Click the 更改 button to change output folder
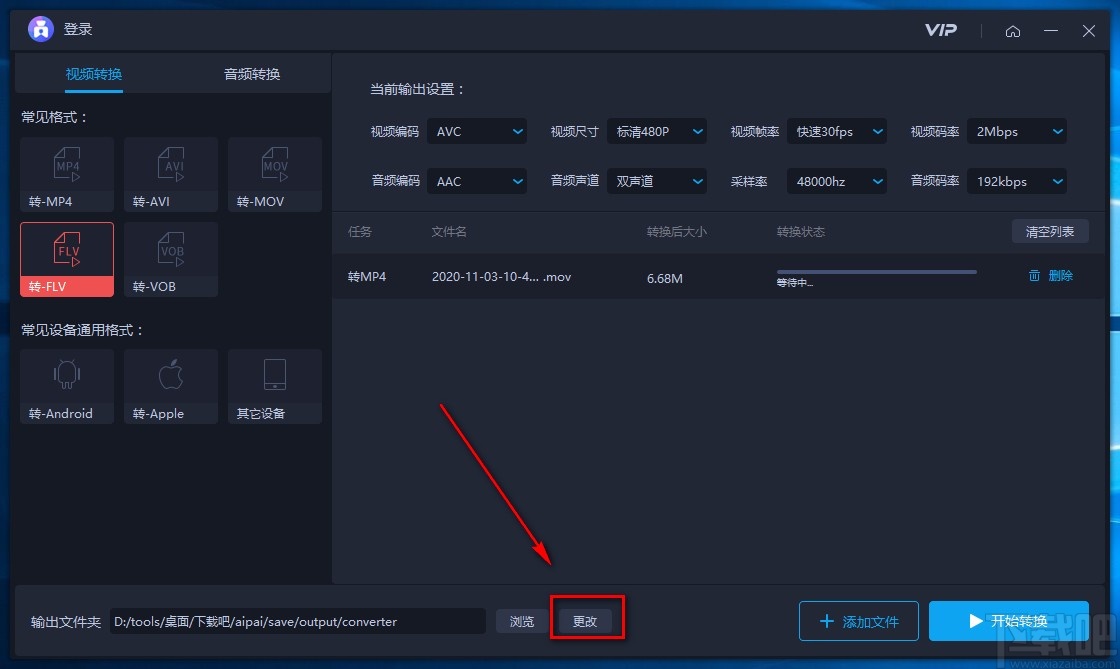Image resolution: width=1120 pixels, height=669 pixels. (x=587, y=621)
